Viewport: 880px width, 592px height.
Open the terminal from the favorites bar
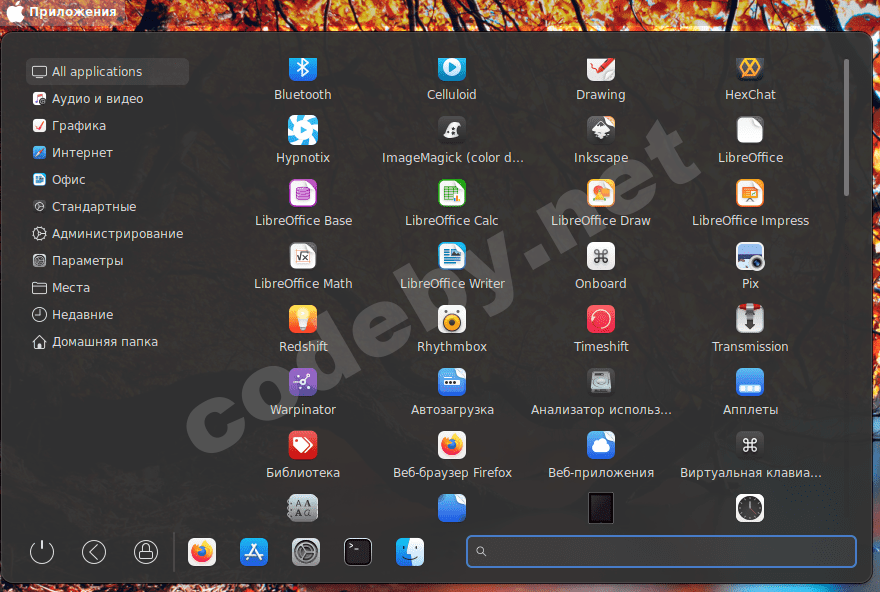(357, 551)
